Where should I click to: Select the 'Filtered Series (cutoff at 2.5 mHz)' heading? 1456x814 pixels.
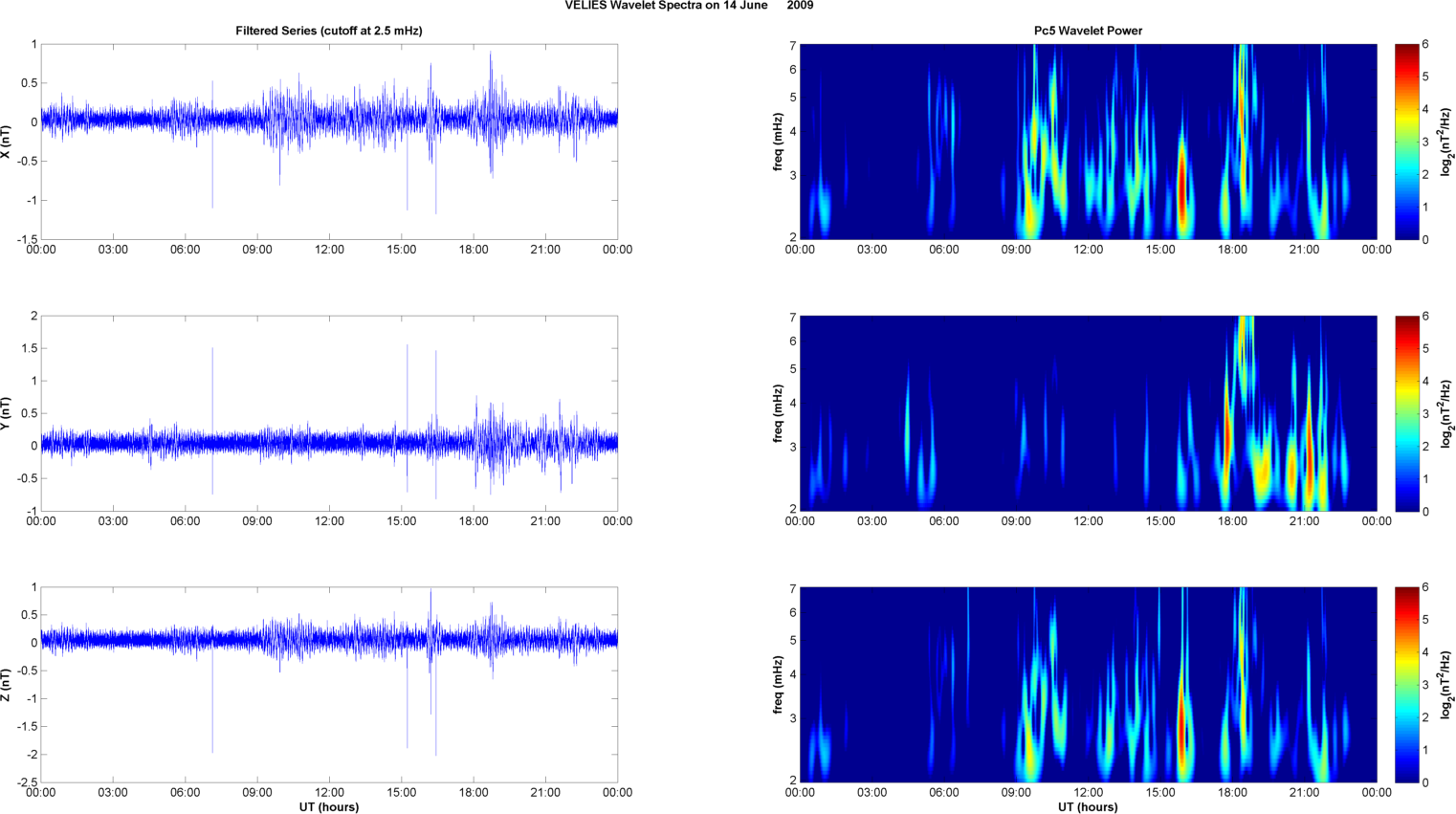pyautogui.click(x=329, y=31)
